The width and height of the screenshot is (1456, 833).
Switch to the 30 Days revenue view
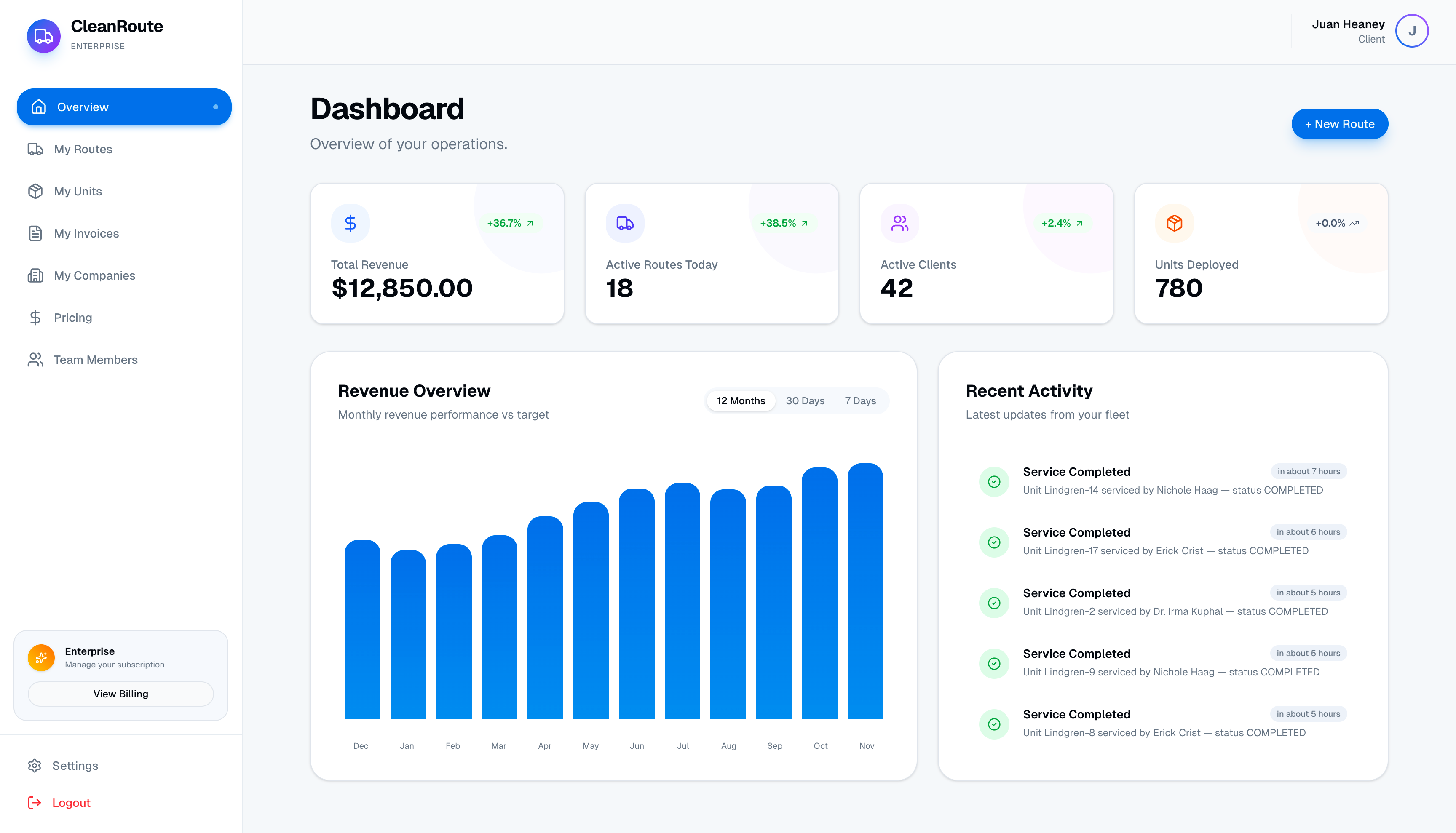tap(805, 400)
